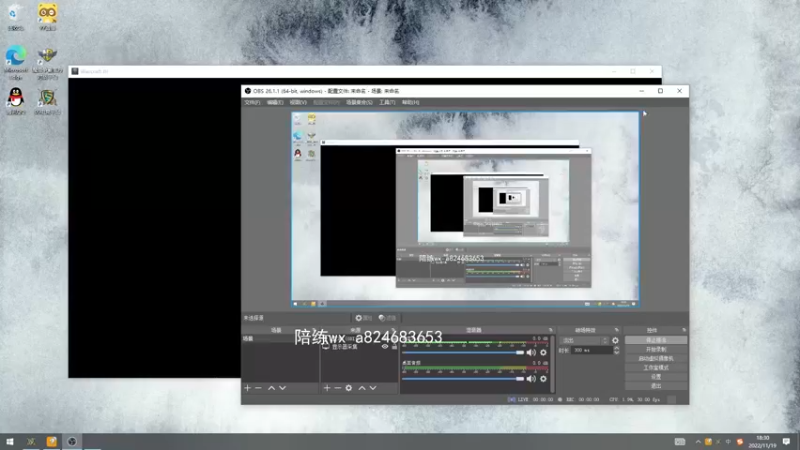Mute the upper mixer channel speaker
The width and height of the screenshot is (800, 450).
[532, 353]
